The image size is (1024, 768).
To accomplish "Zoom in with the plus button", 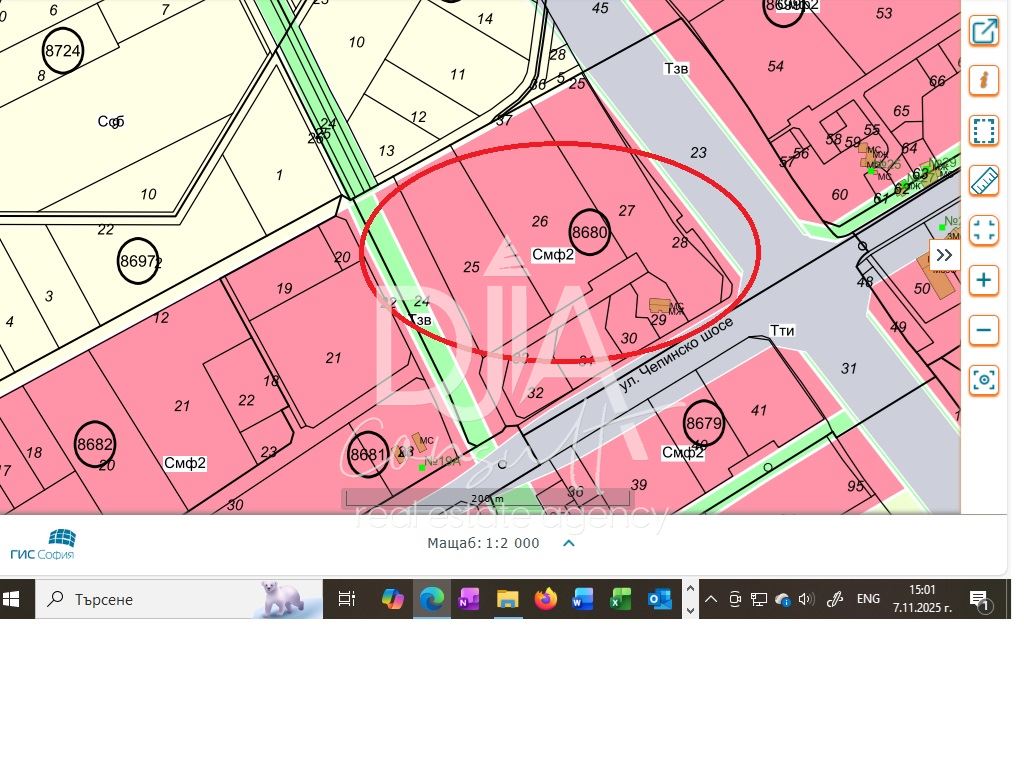I will [x=984, y=280].
